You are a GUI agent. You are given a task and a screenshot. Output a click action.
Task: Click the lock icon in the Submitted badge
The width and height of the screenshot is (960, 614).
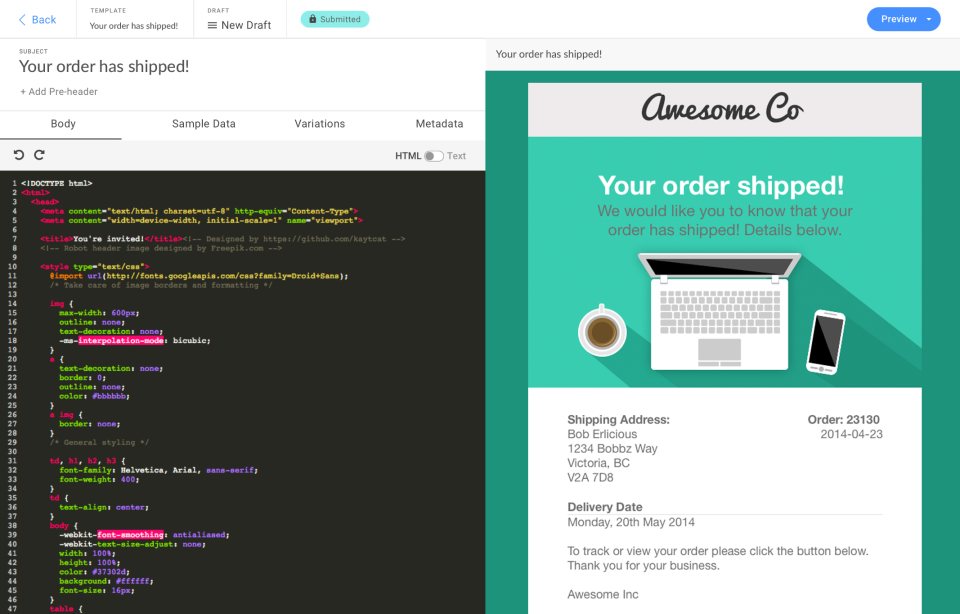[x=313, y=19]
